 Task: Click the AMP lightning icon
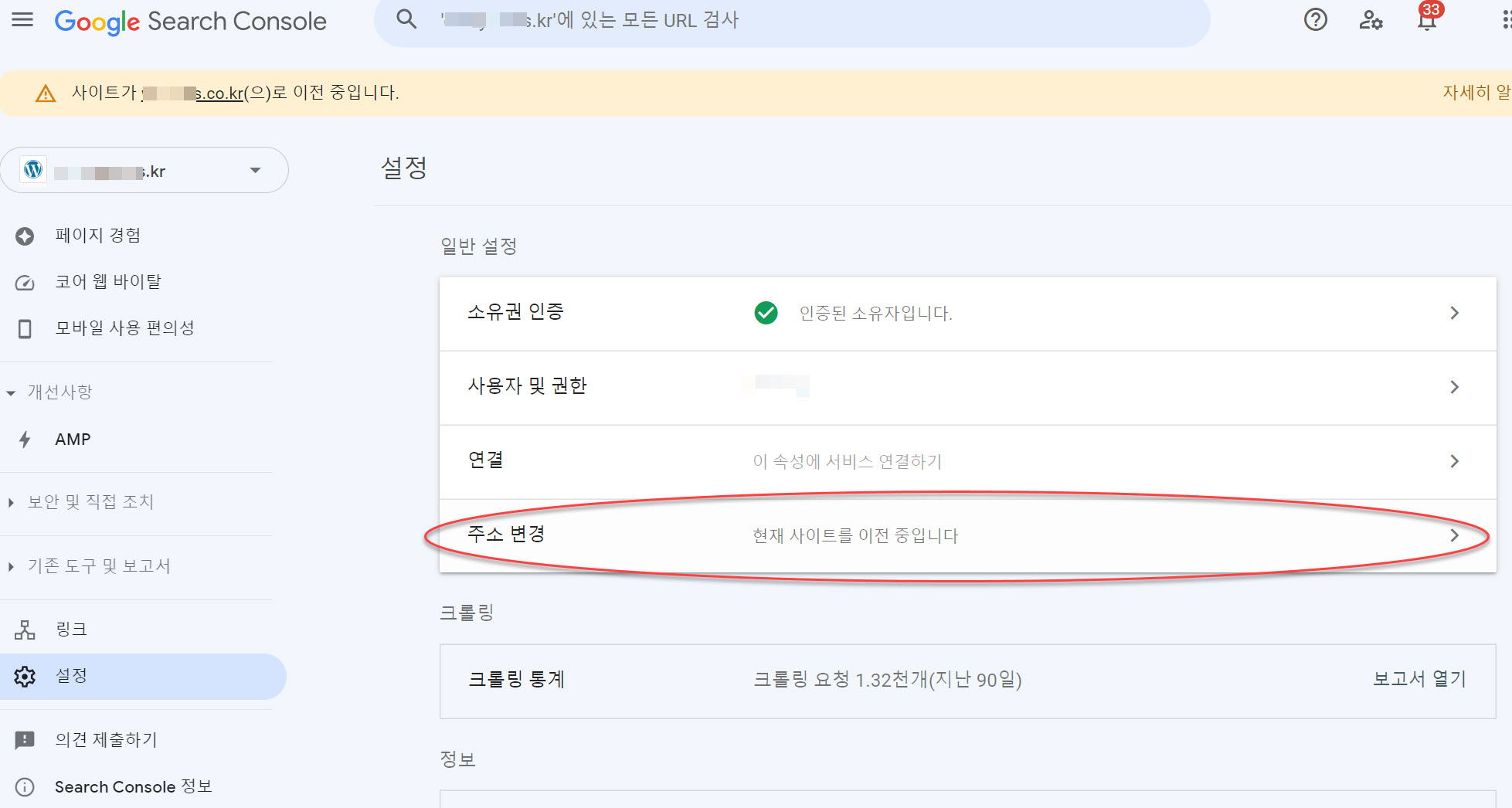pos(25,440)
